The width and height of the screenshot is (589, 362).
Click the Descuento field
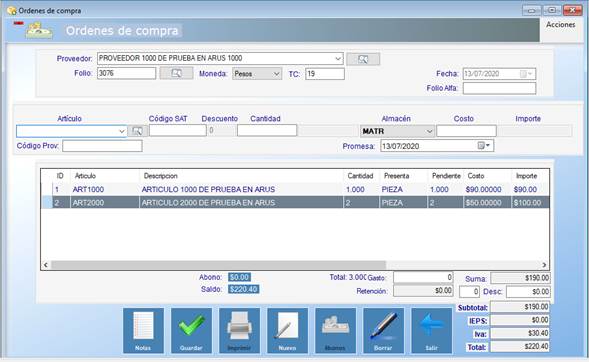pos(222,130)
